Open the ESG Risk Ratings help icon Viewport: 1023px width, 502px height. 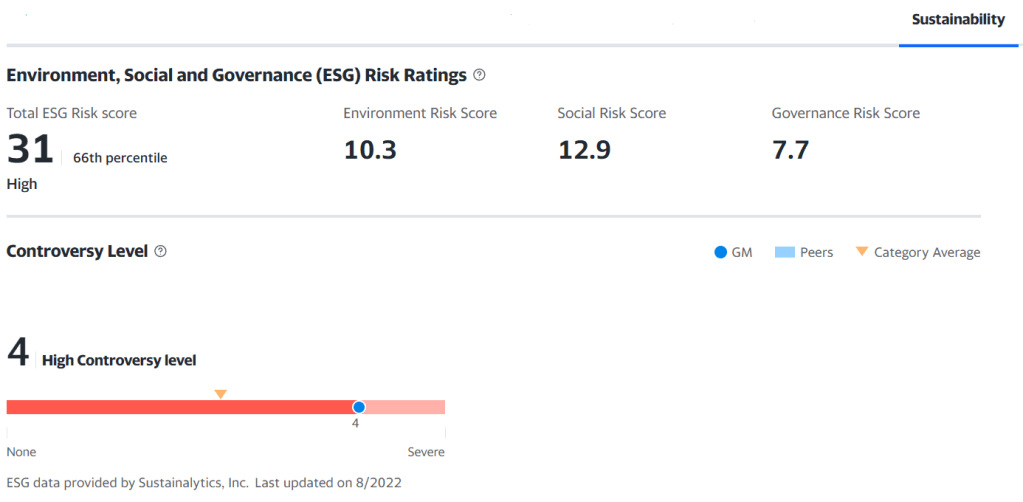(479, 75)
